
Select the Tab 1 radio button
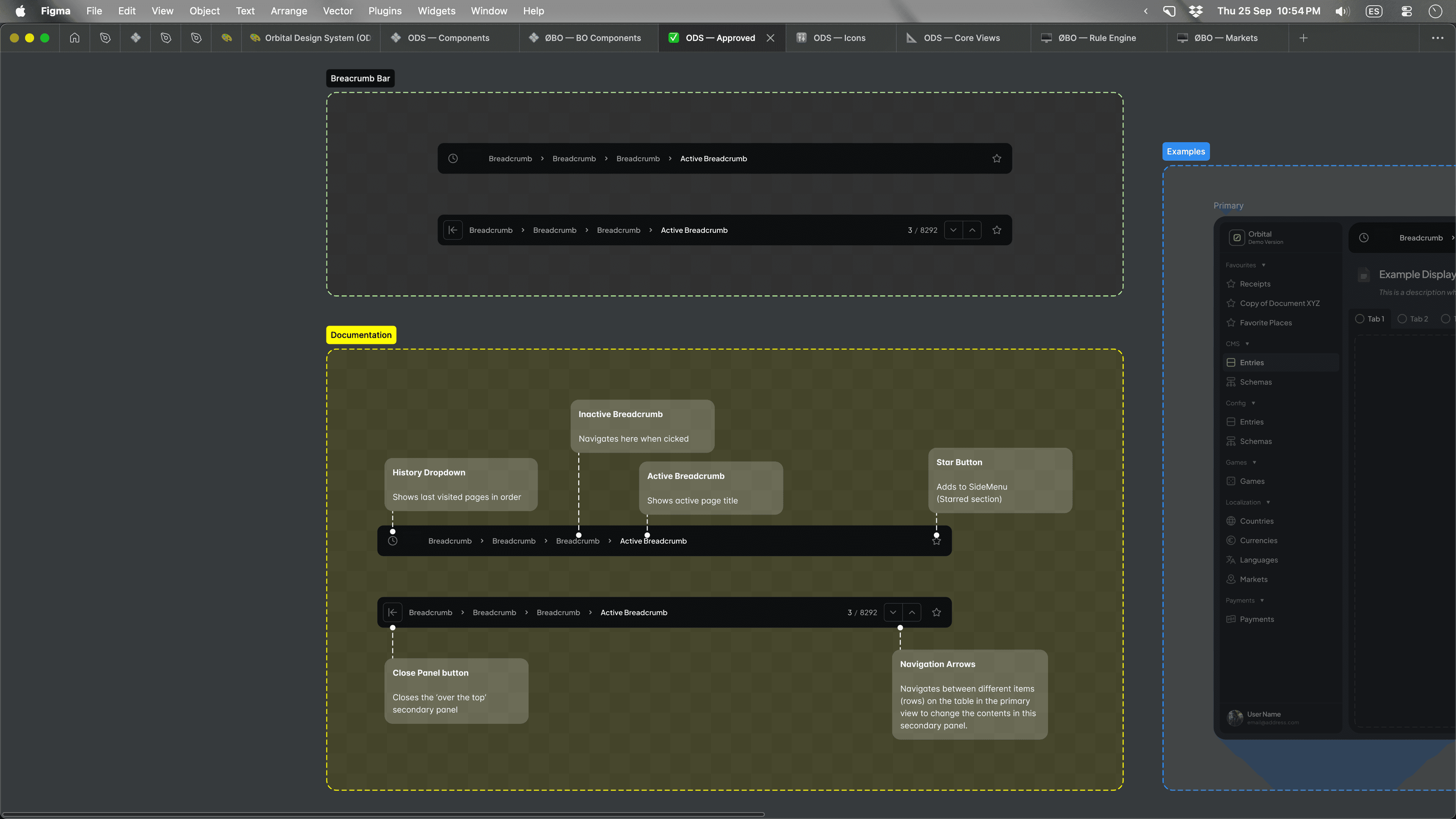1359,319
